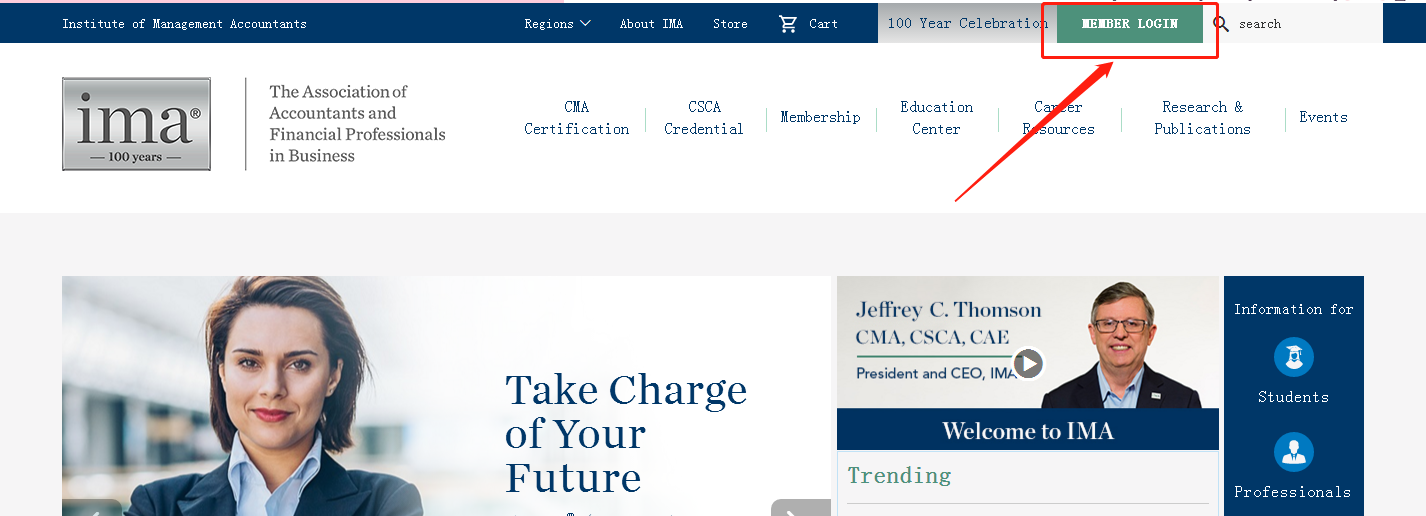Click the MEMBER LOGIN button
The height and width of the screenshot is (516, 1426).
pyautogui.click(x=1130, y=24)
